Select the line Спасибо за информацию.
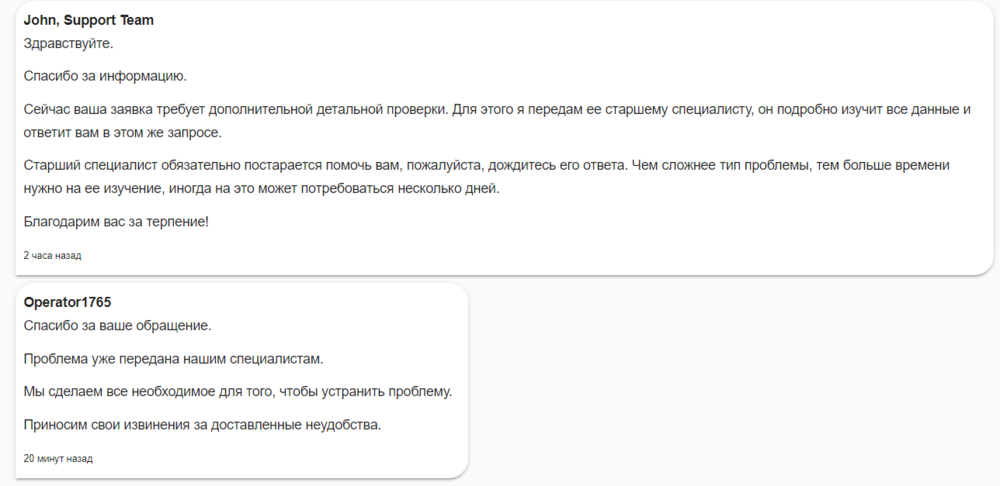1000x486 pixels. point(104,76)
